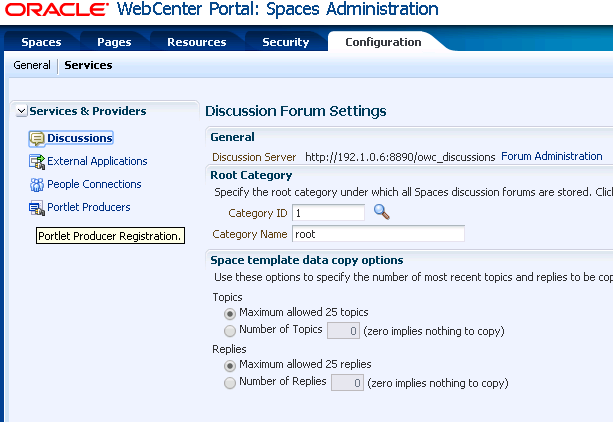613x422 pixels.
Task: Click the Category ID input field
Action: (x=328, y=213)
